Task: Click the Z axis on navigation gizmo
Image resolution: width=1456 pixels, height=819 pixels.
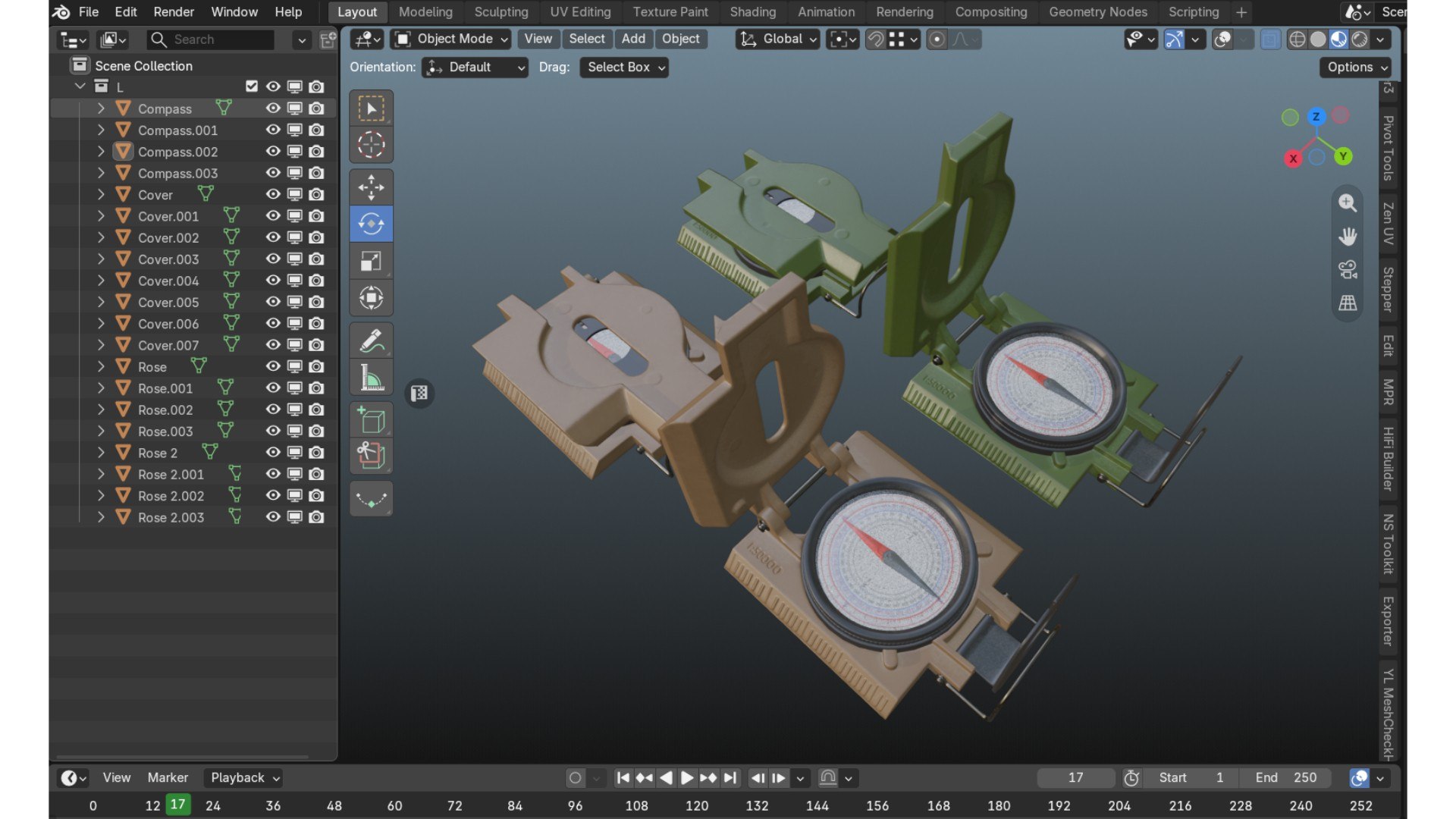Action: [1316, 116]
